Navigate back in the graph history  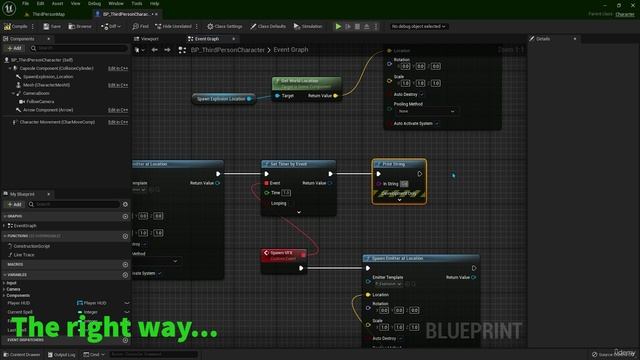pyautogui.click(x=154, y=50)
